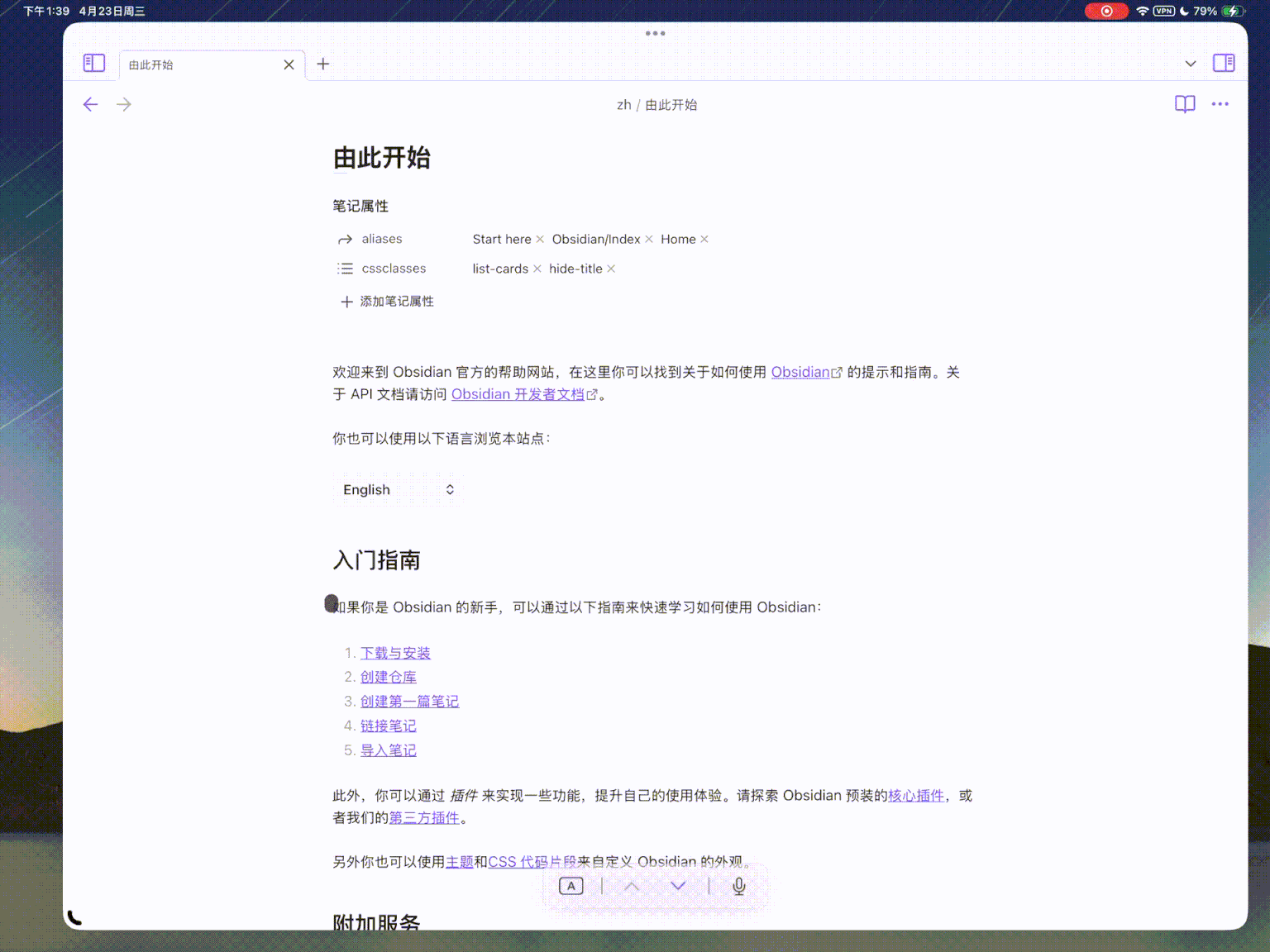Tap the clock showing 下午1:39
The image size is (1270, 952).
[x=46, y=11]
